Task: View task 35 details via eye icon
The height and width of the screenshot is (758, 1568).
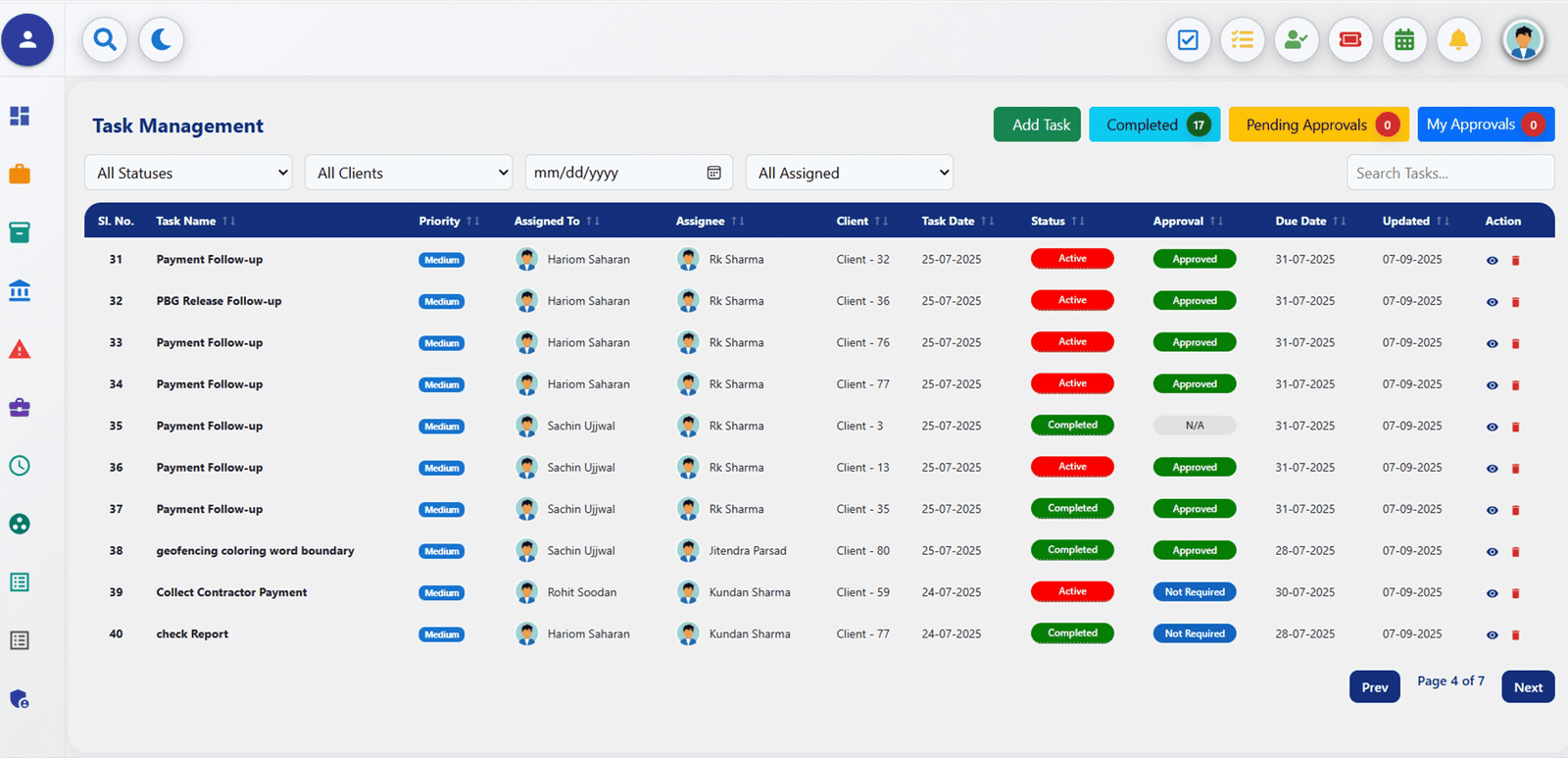Action: pyautogui.click(x=1492, y=428)
